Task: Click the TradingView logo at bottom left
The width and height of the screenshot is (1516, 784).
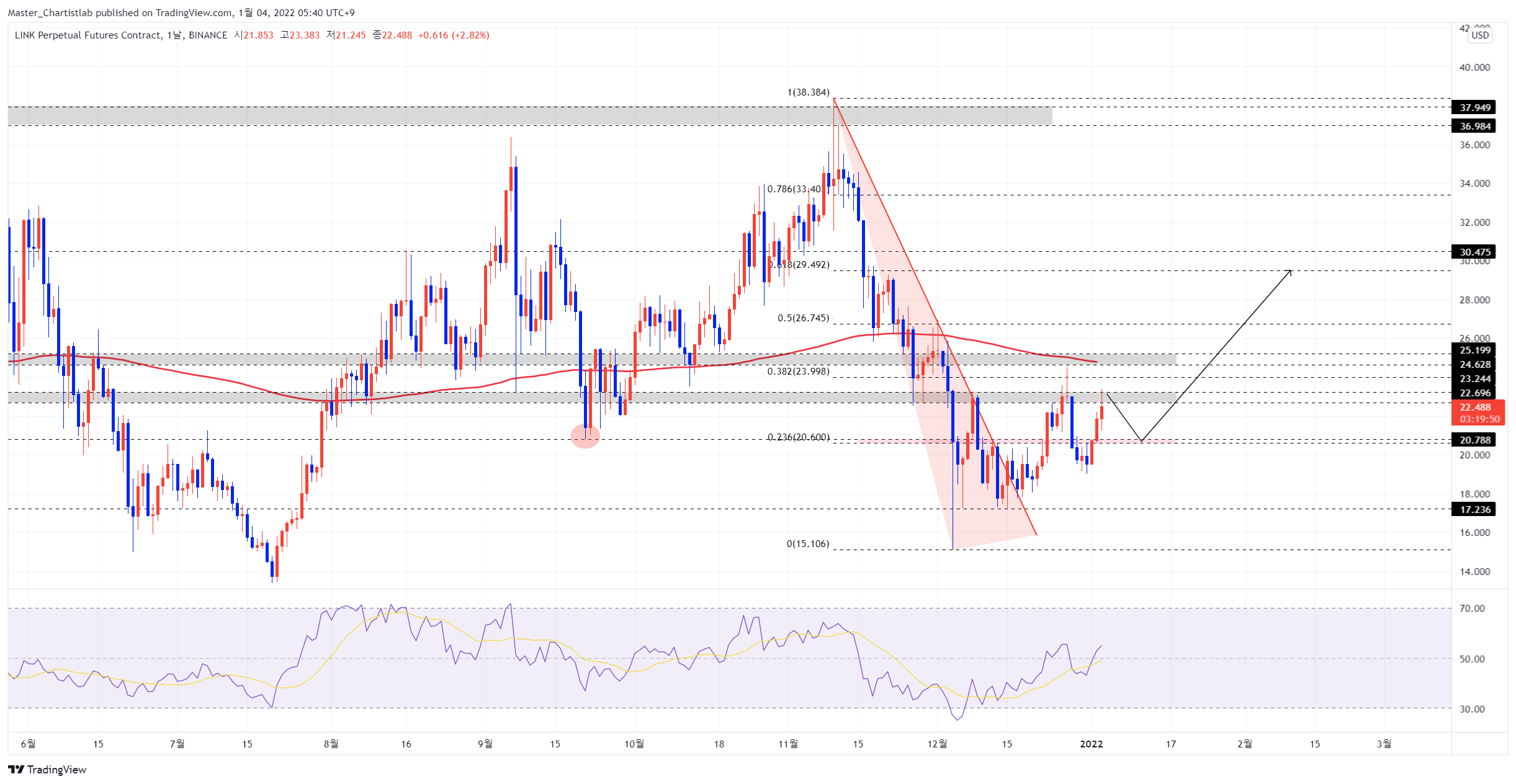Action: coord(47,769)
